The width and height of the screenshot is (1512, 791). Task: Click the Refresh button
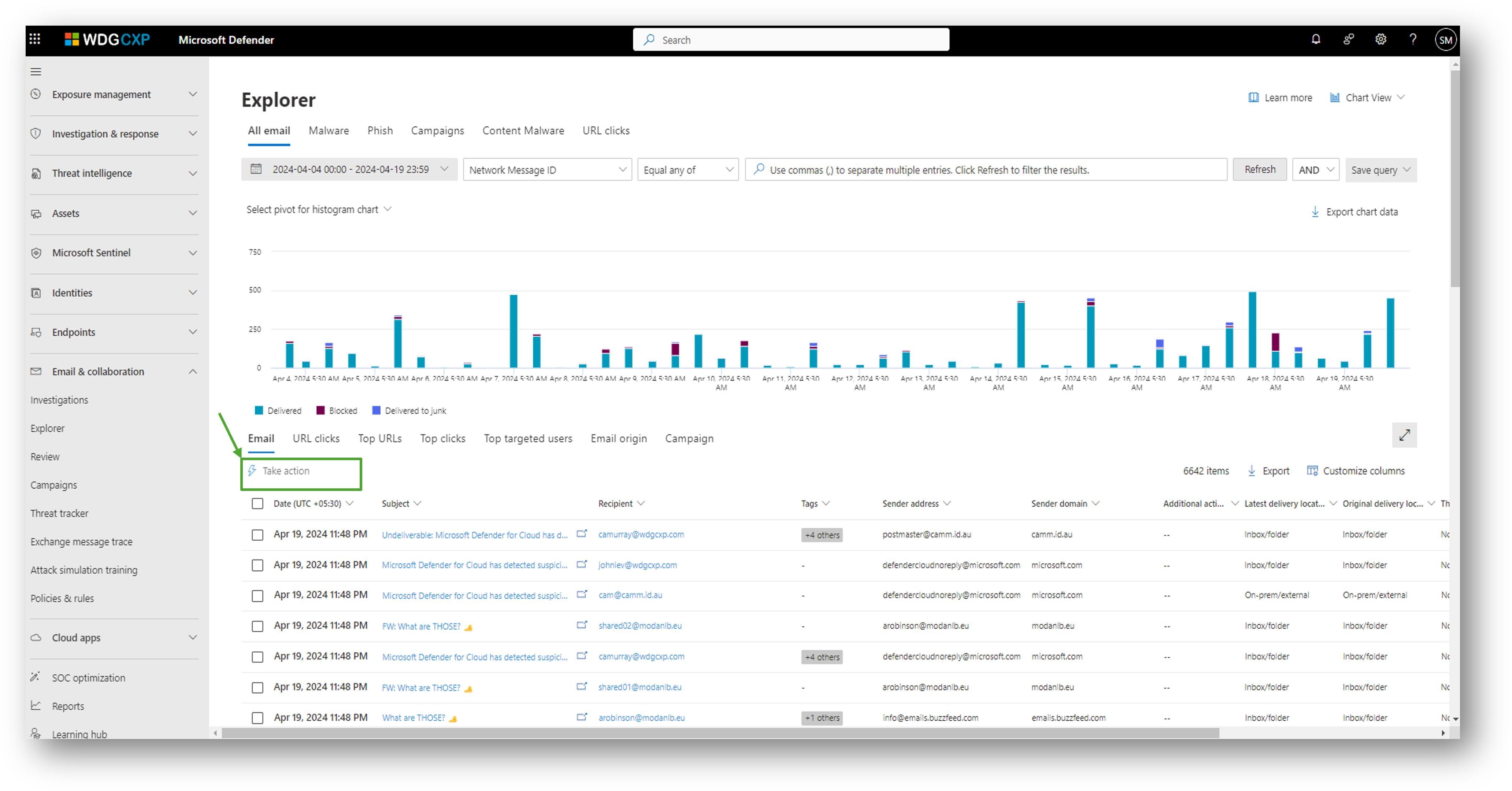(1259, 169)
